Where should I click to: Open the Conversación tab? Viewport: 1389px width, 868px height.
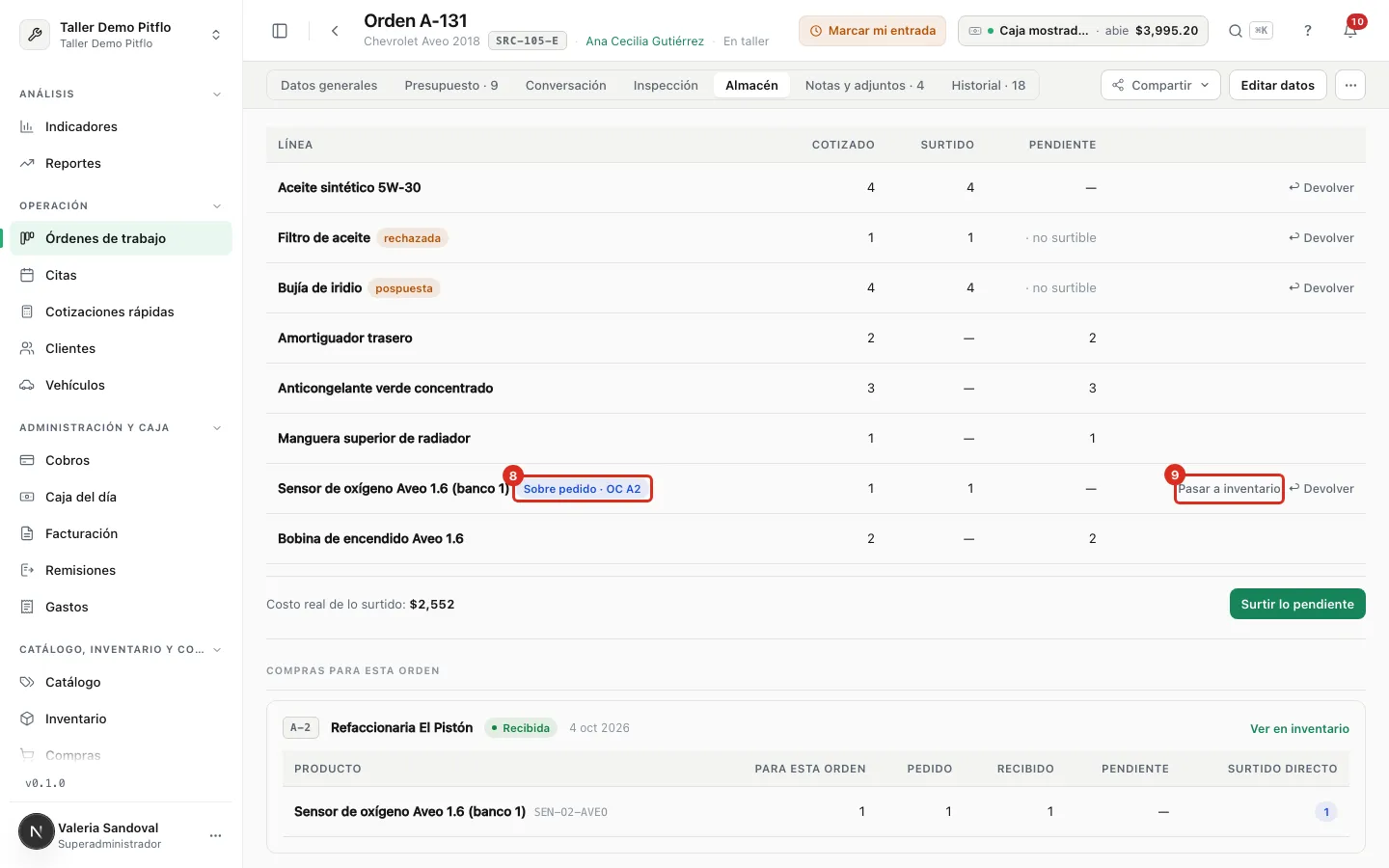coord(566,85)
